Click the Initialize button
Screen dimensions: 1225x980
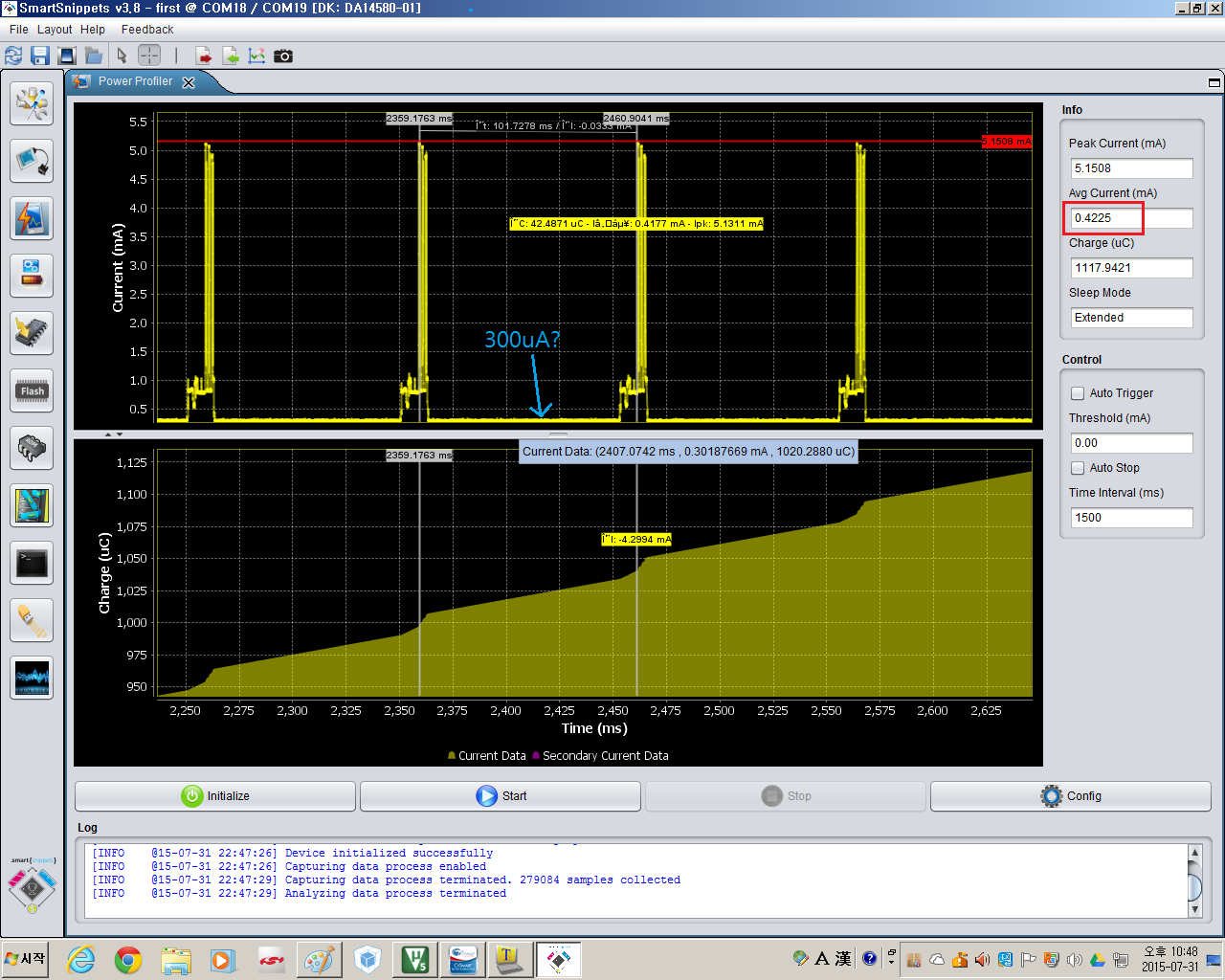pyautogui.click(x=215, y=796)
